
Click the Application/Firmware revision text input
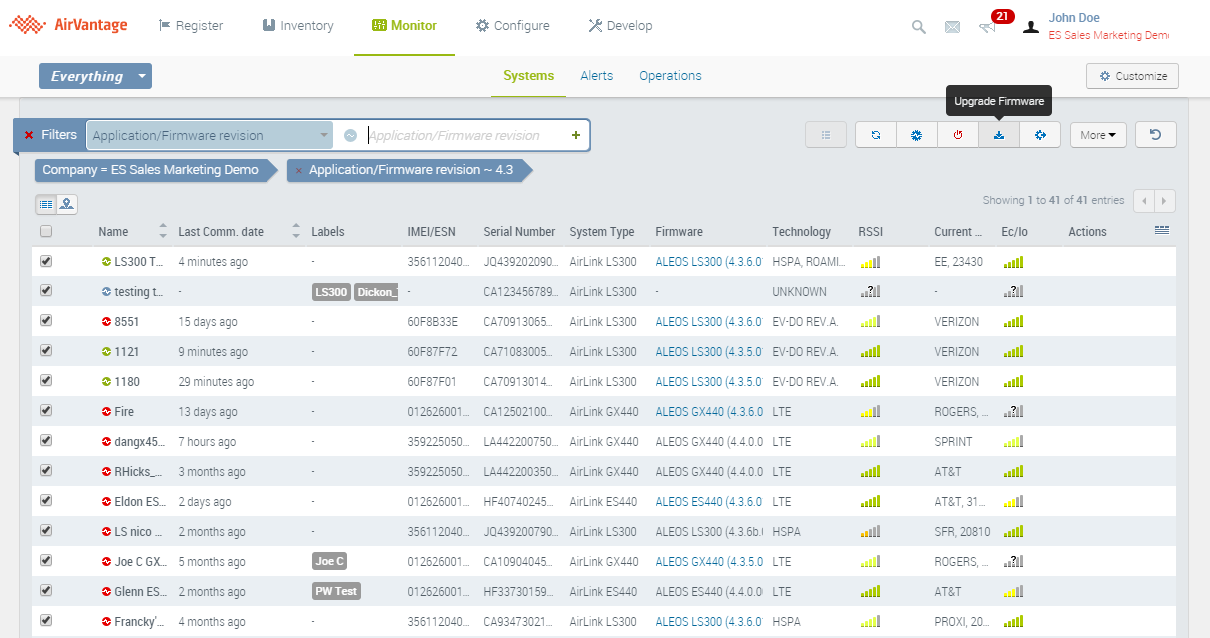[465, 135]
